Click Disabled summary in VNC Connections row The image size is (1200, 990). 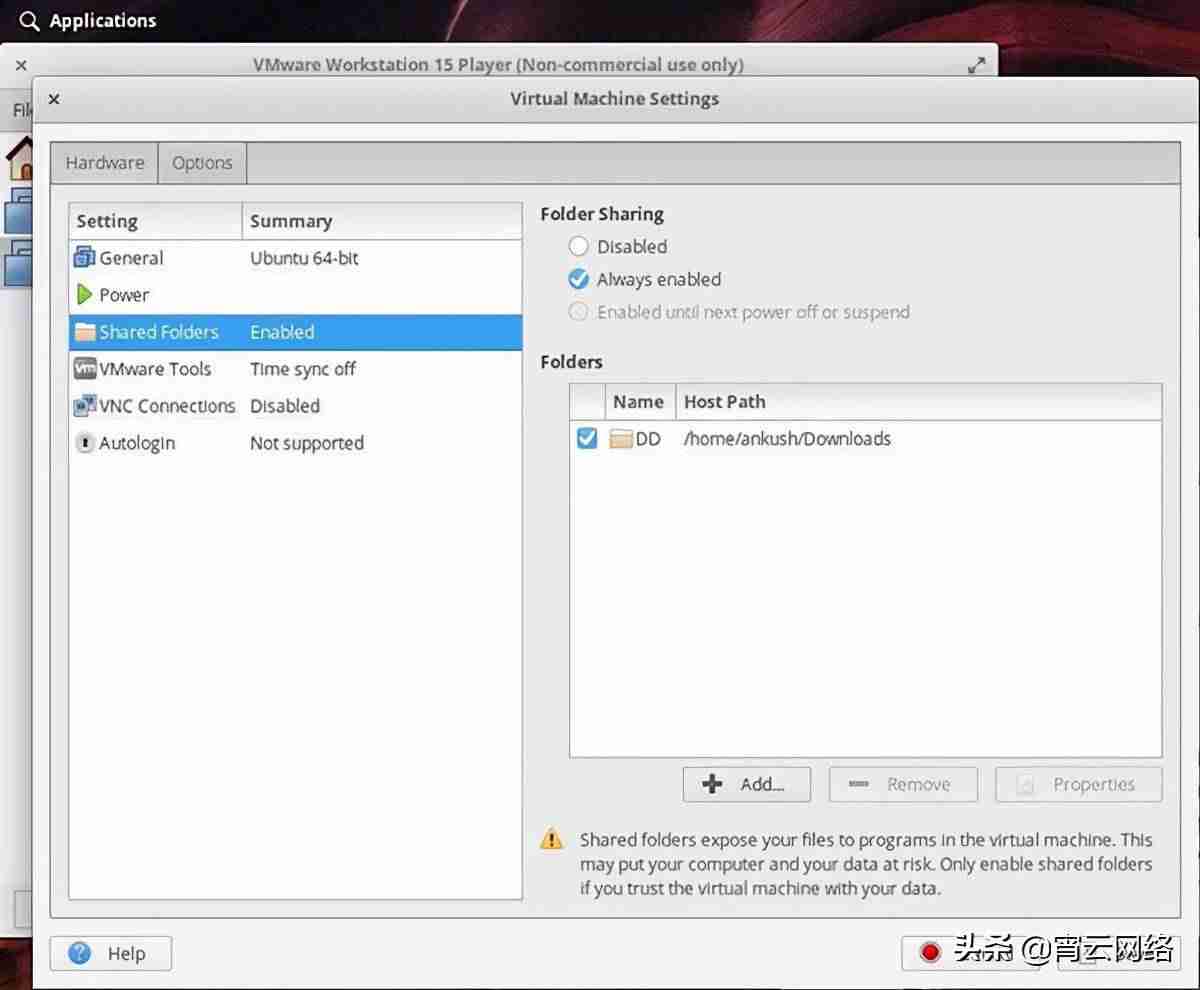[285, 406]
